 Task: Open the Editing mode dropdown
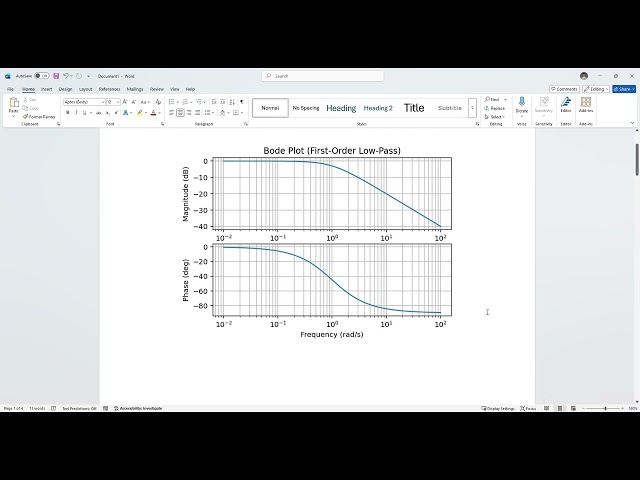(x=596, y=89)
